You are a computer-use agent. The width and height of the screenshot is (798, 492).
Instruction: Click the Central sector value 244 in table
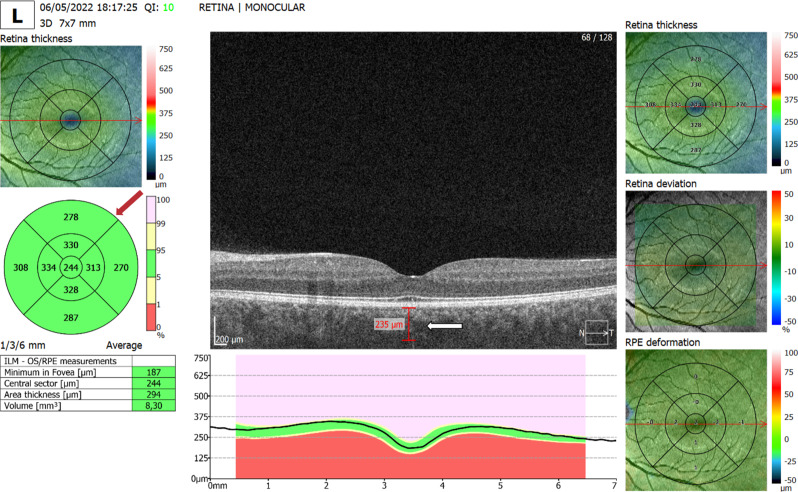pos(154,384)
